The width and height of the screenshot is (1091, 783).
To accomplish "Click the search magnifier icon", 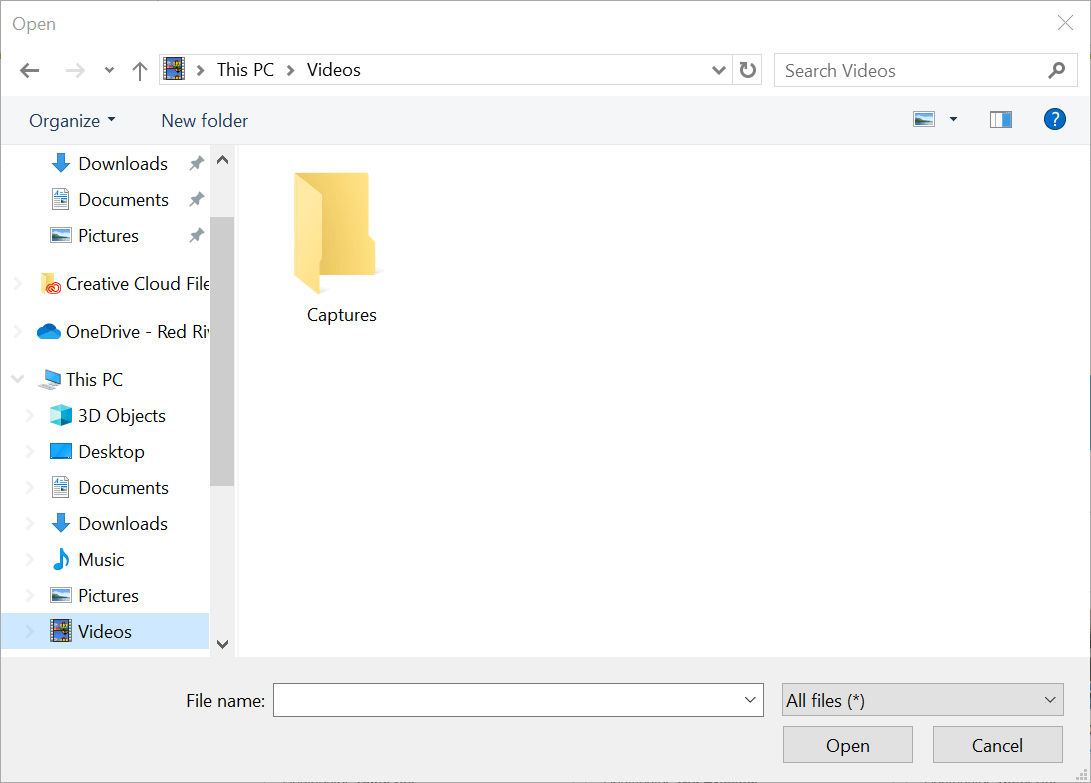I will click(1056, 70).
